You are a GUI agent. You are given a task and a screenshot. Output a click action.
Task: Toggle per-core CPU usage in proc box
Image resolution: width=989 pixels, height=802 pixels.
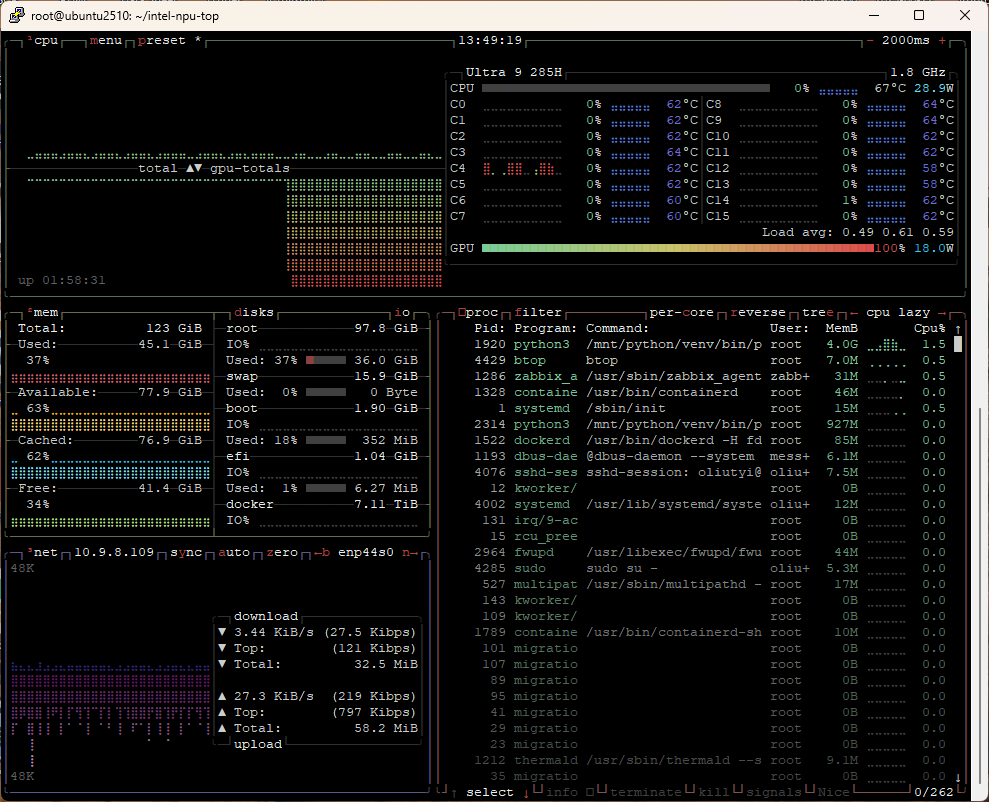681,313
